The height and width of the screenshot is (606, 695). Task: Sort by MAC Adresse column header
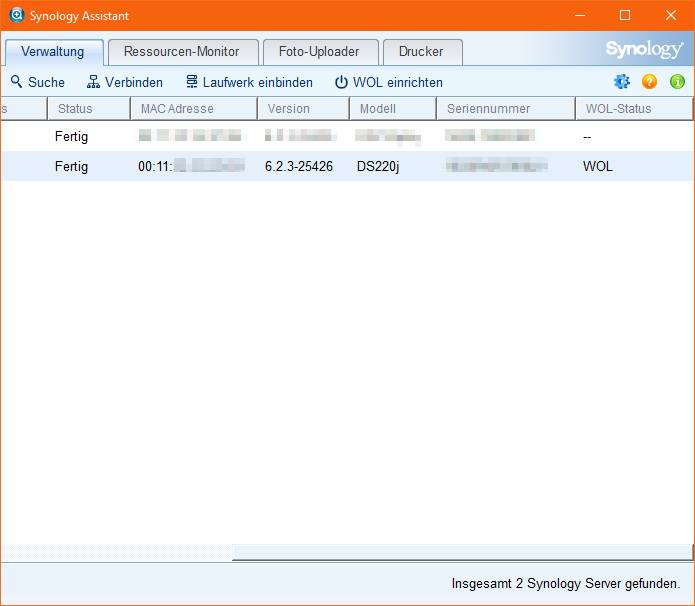tap(194, 109)
